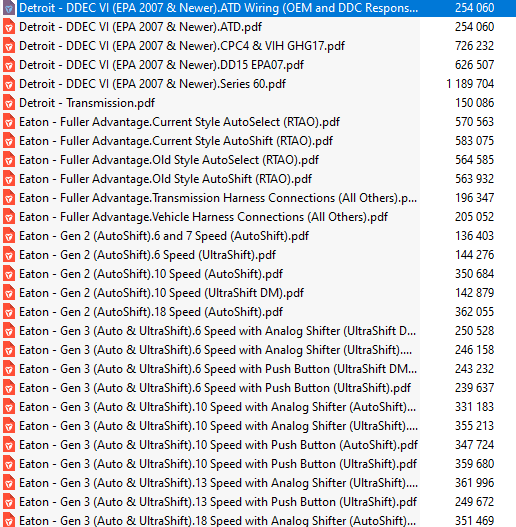Click the PDF icon for Gen 2 18 Speed (AutoShift)

(9, 312)
